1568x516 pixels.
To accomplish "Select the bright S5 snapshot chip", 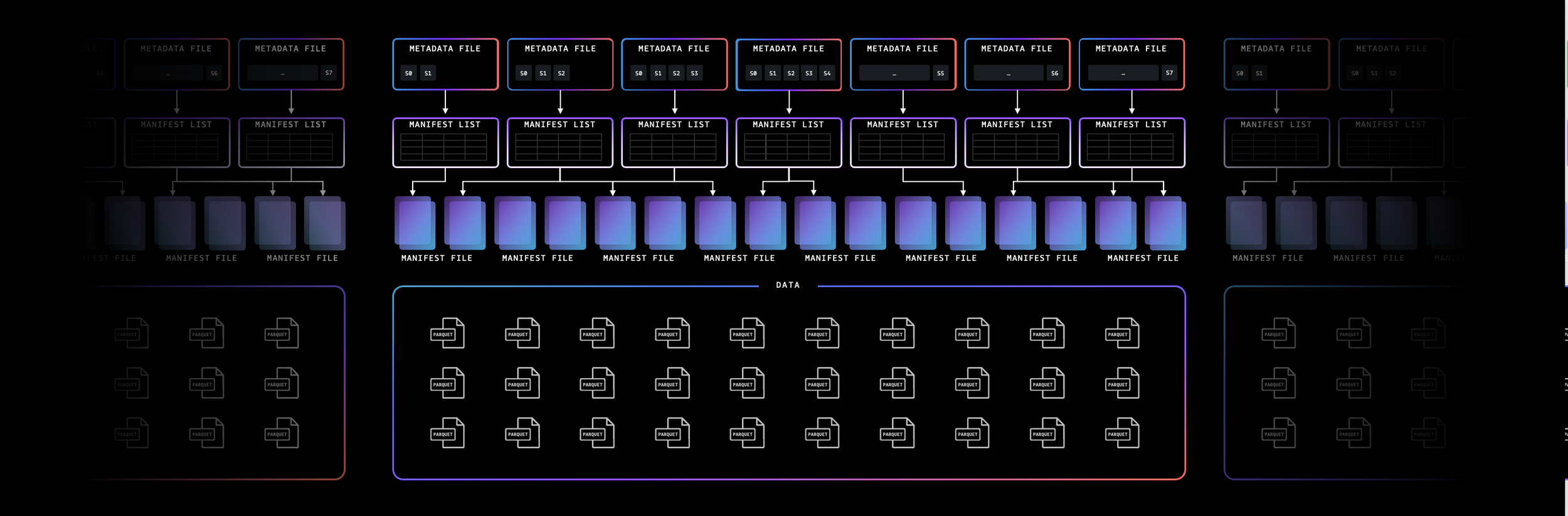I will tap(940, 73).
